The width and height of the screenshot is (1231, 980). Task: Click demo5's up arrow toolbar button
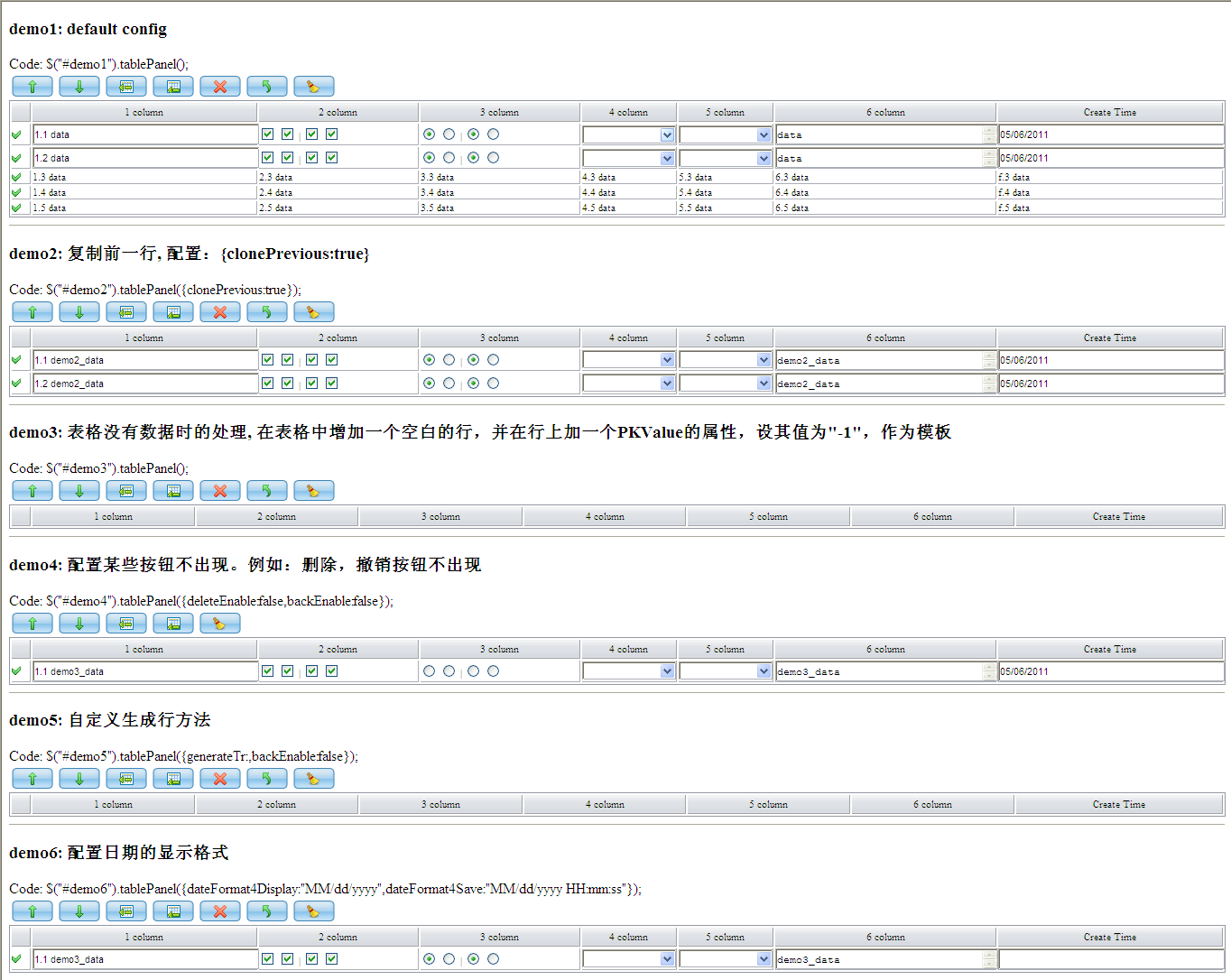[32, 779]
